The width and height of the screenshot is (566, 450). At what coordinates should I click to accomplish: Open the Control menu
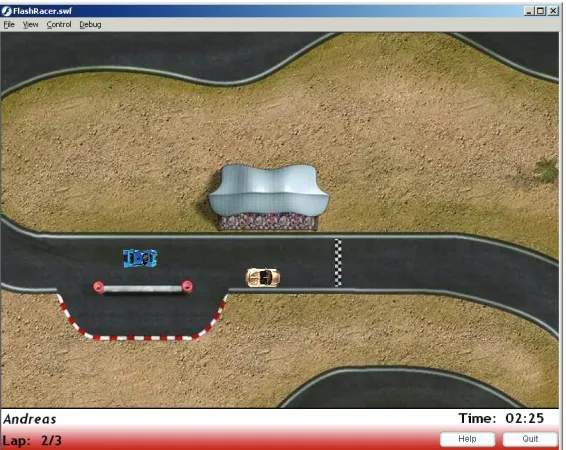59,25
